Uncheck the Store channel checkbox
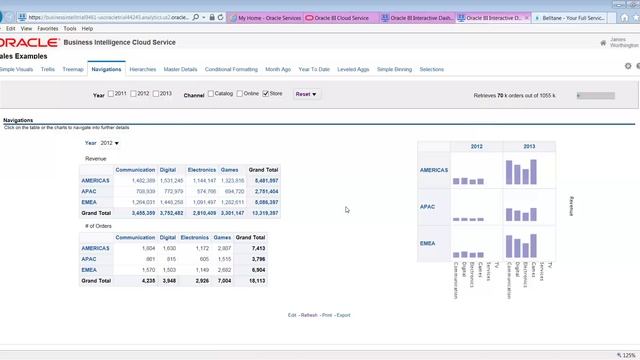640x360 pixels. [266, 93]
